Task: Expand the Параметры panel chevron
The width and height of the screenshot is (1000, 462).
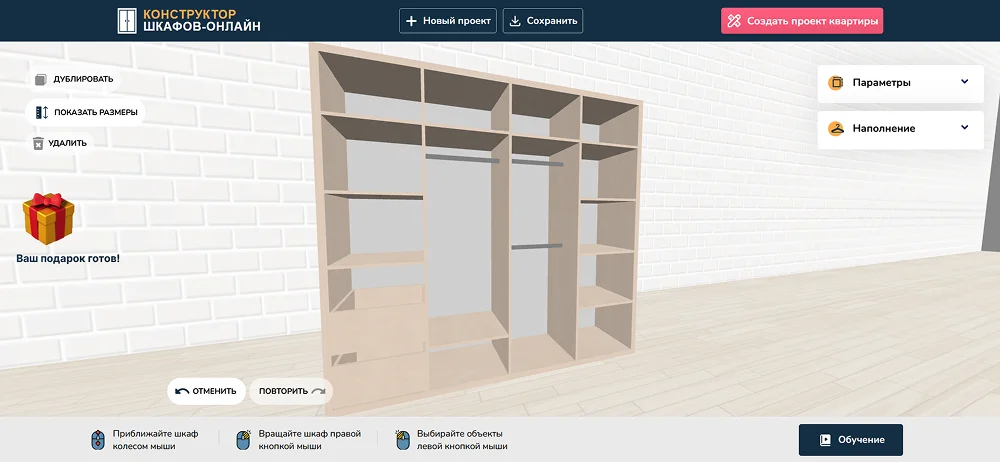Action: (964, 82)
